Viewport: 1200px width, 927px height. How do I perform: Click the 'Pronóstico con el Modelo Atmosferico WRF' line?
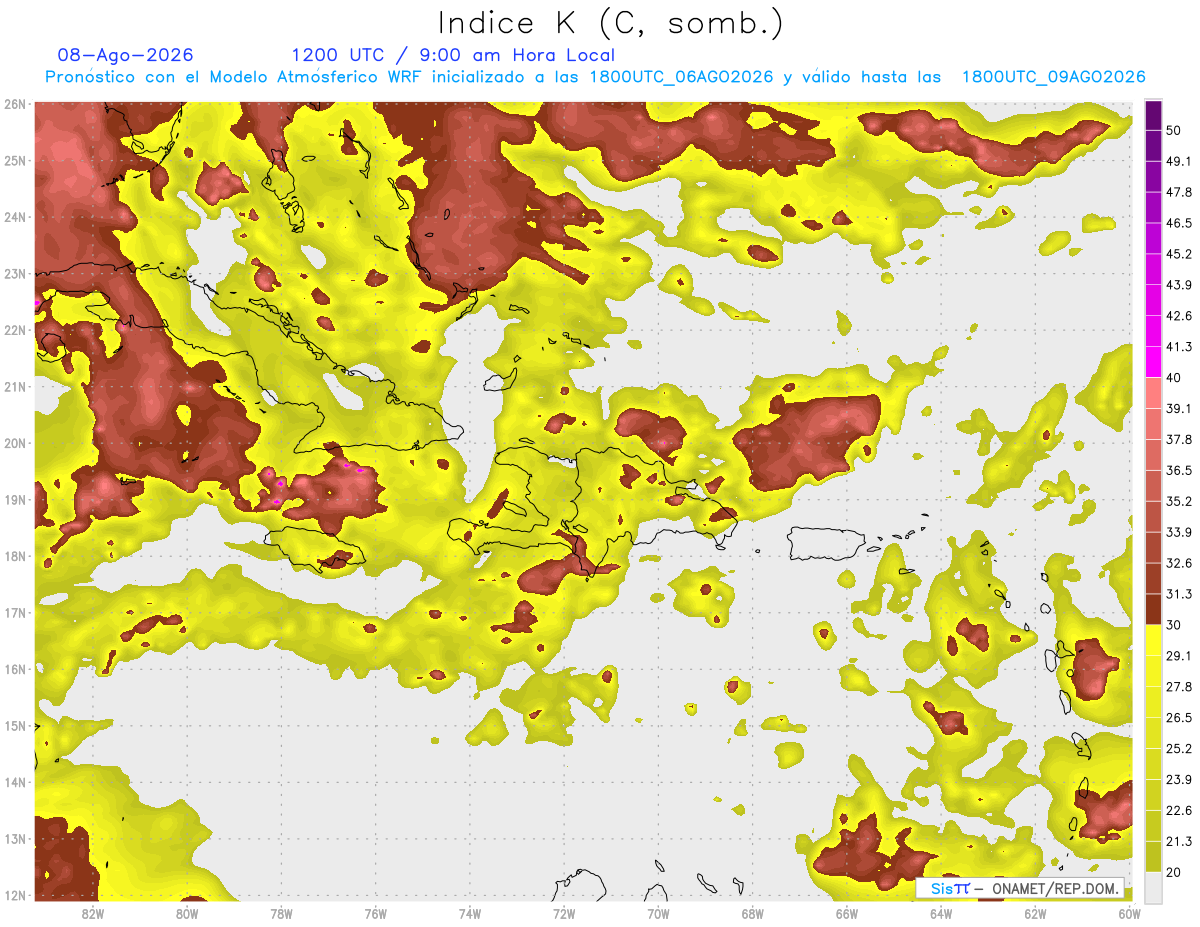pos(595,77)
